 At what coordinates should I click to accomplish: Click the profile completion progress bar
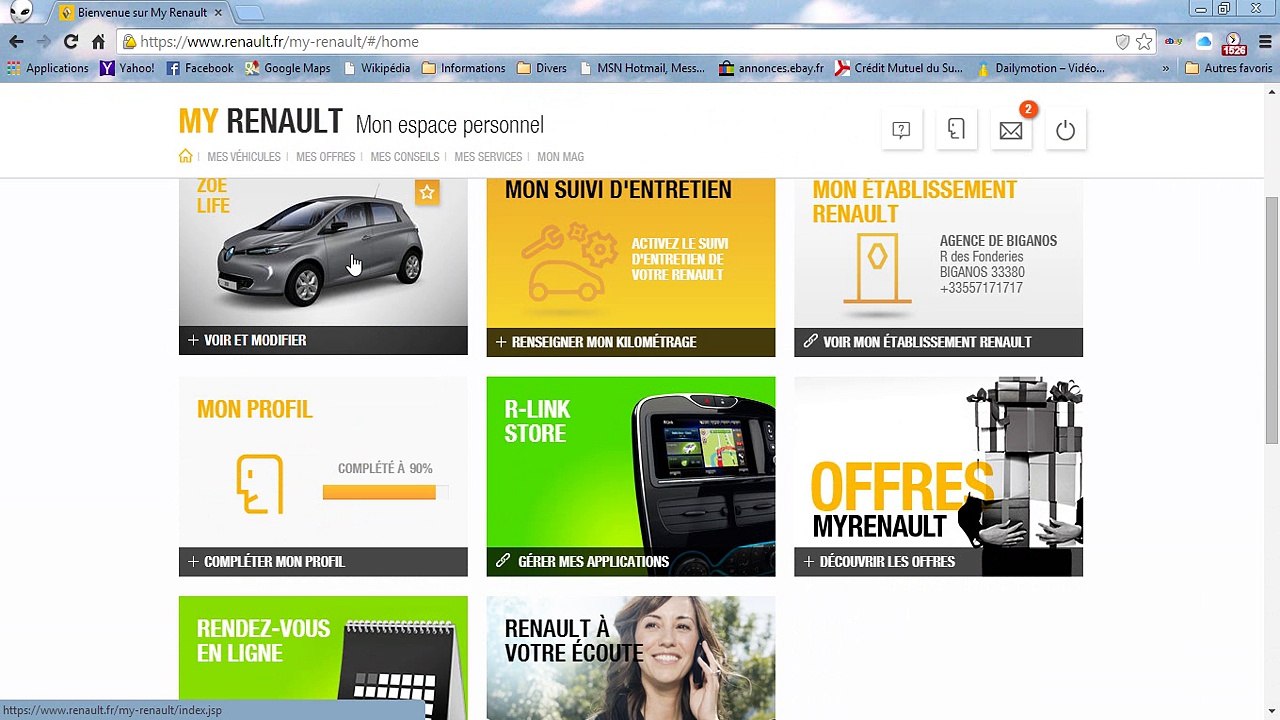pyautogui.click(x=385, y=492)
